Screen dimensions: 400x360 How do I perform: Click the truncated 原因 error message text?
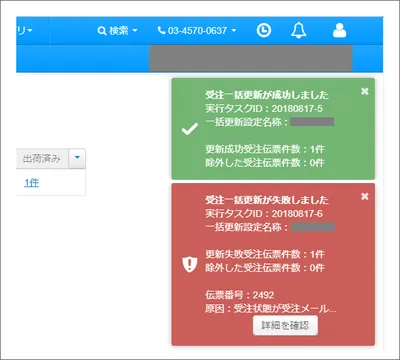tap(271, 309)
